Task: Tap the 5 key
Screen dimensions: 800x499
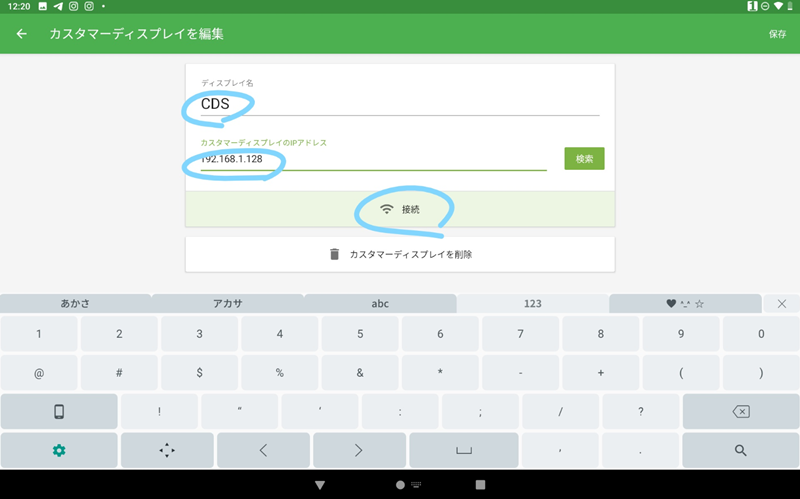Action: coord(360,334)
